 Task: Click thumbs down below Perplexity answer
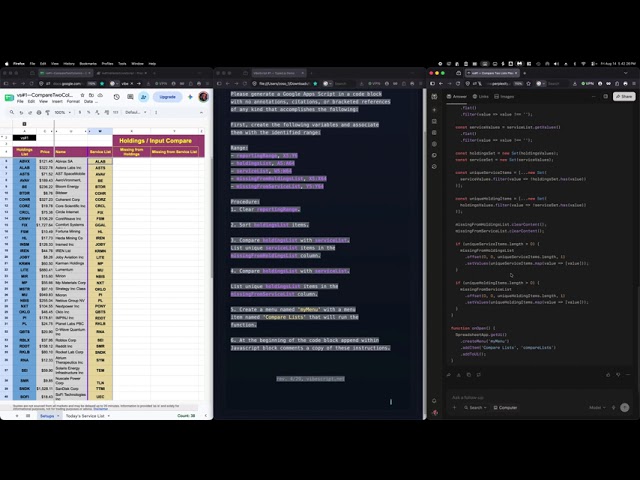coord(618,375)
